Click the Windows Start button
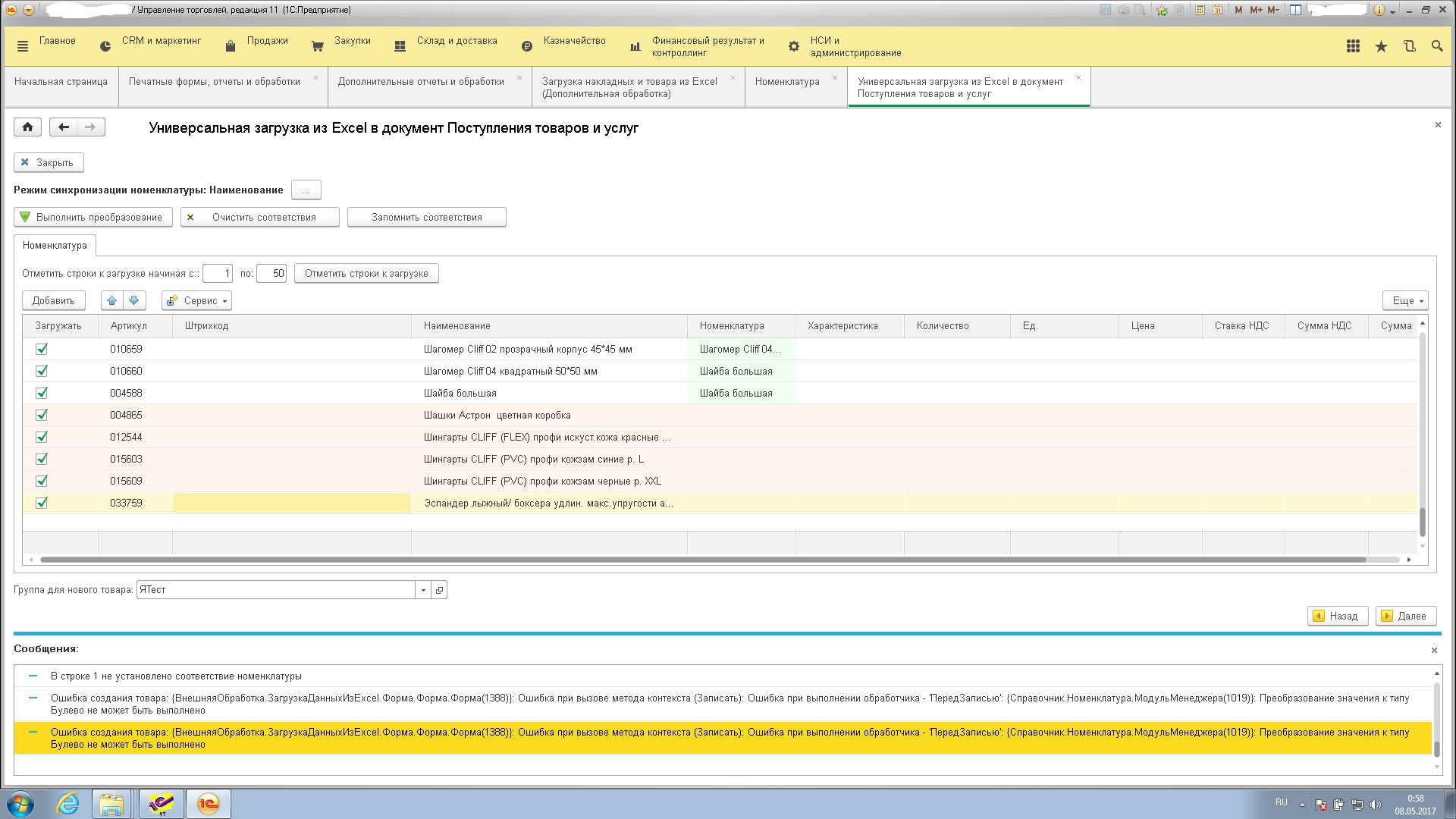Screen dimensions: 1456x819 point(20,804)
